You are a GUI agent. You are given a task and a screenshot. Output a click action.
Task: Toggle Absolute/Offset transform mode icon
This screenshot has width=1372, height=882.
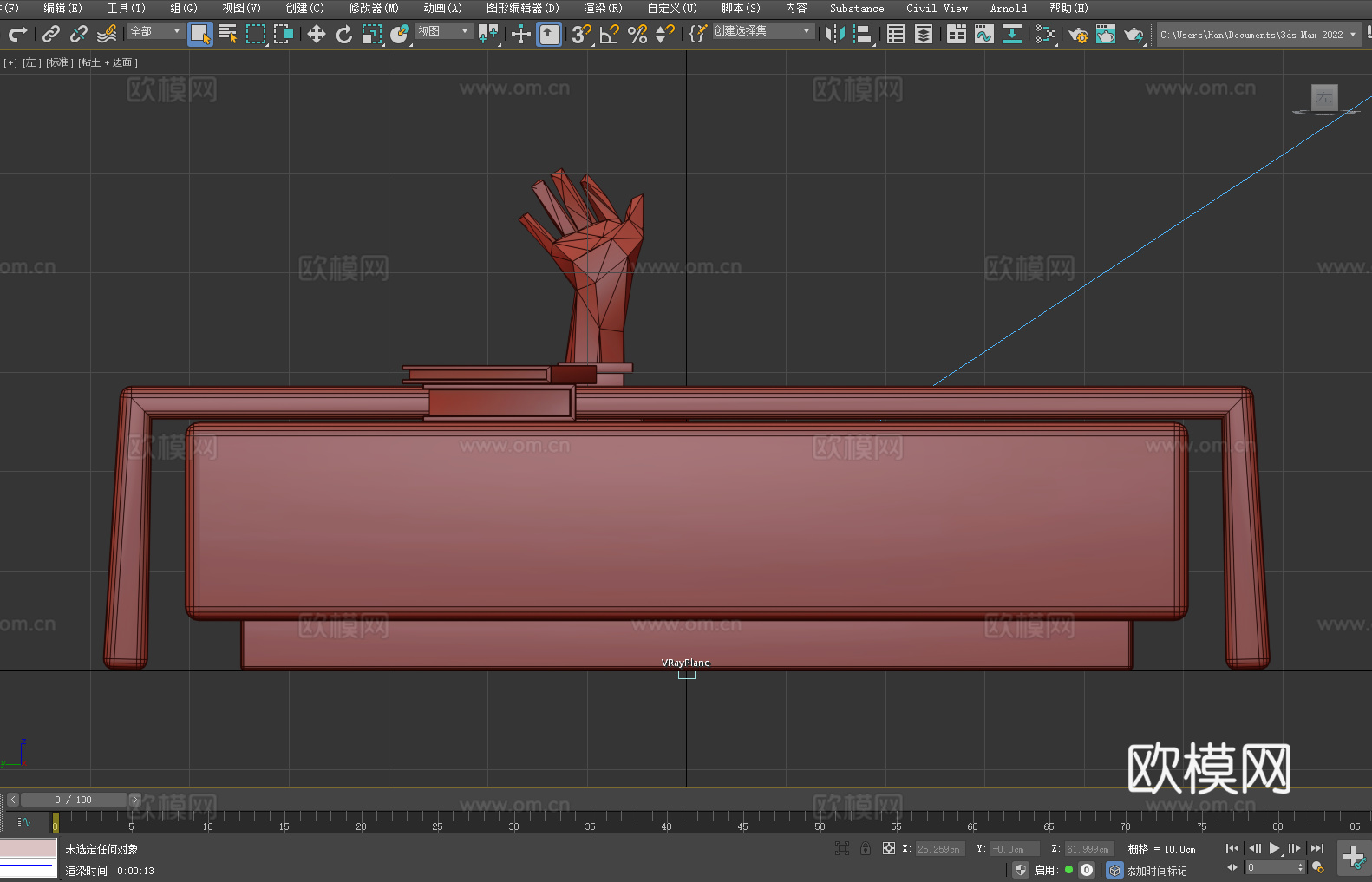tap(889, 848)
